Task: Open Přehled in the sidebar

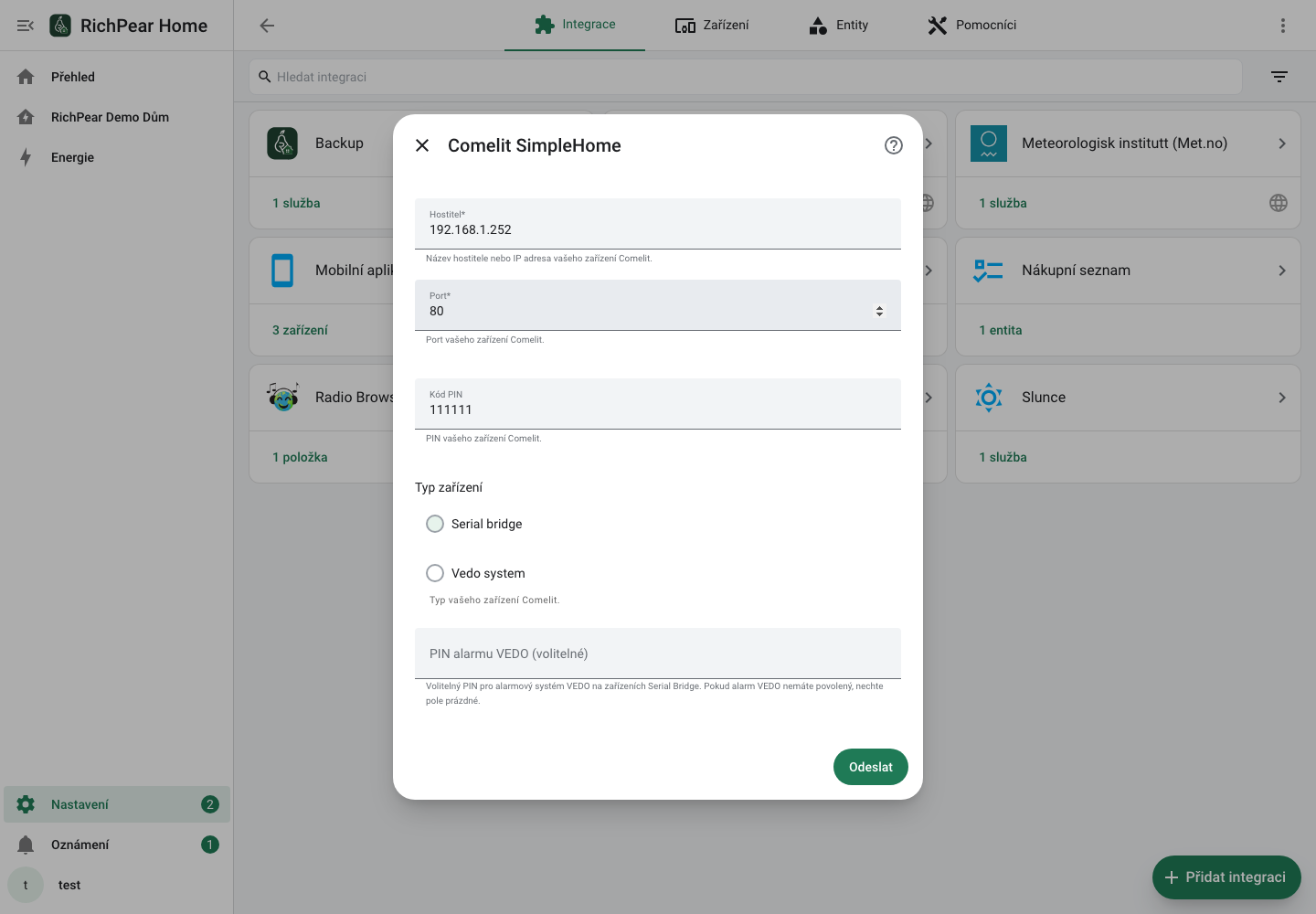Action: (117, 77)
